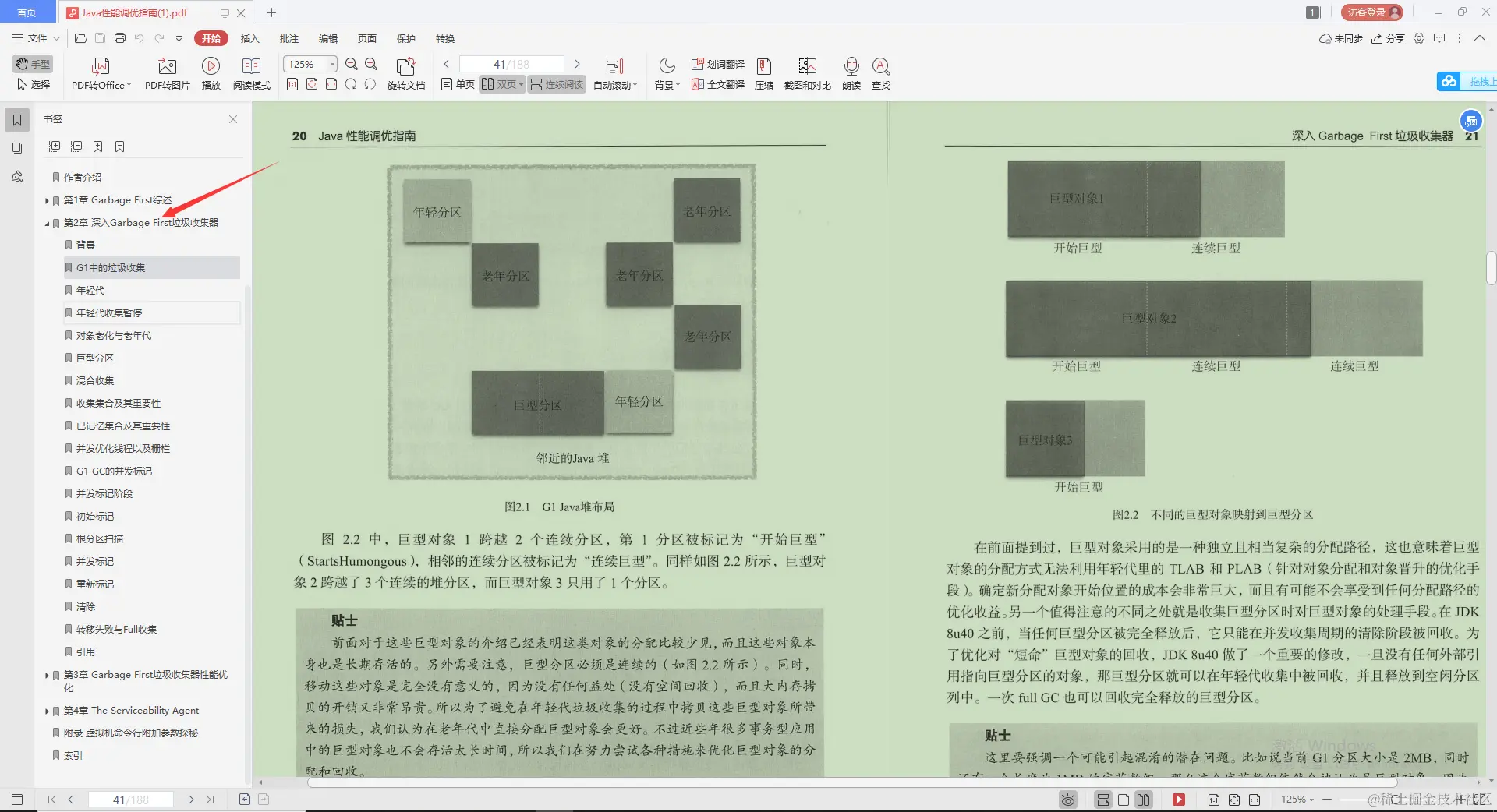Open the PDF转Office converter
This screenshot has height=812, width=1497.
[98, 72]
